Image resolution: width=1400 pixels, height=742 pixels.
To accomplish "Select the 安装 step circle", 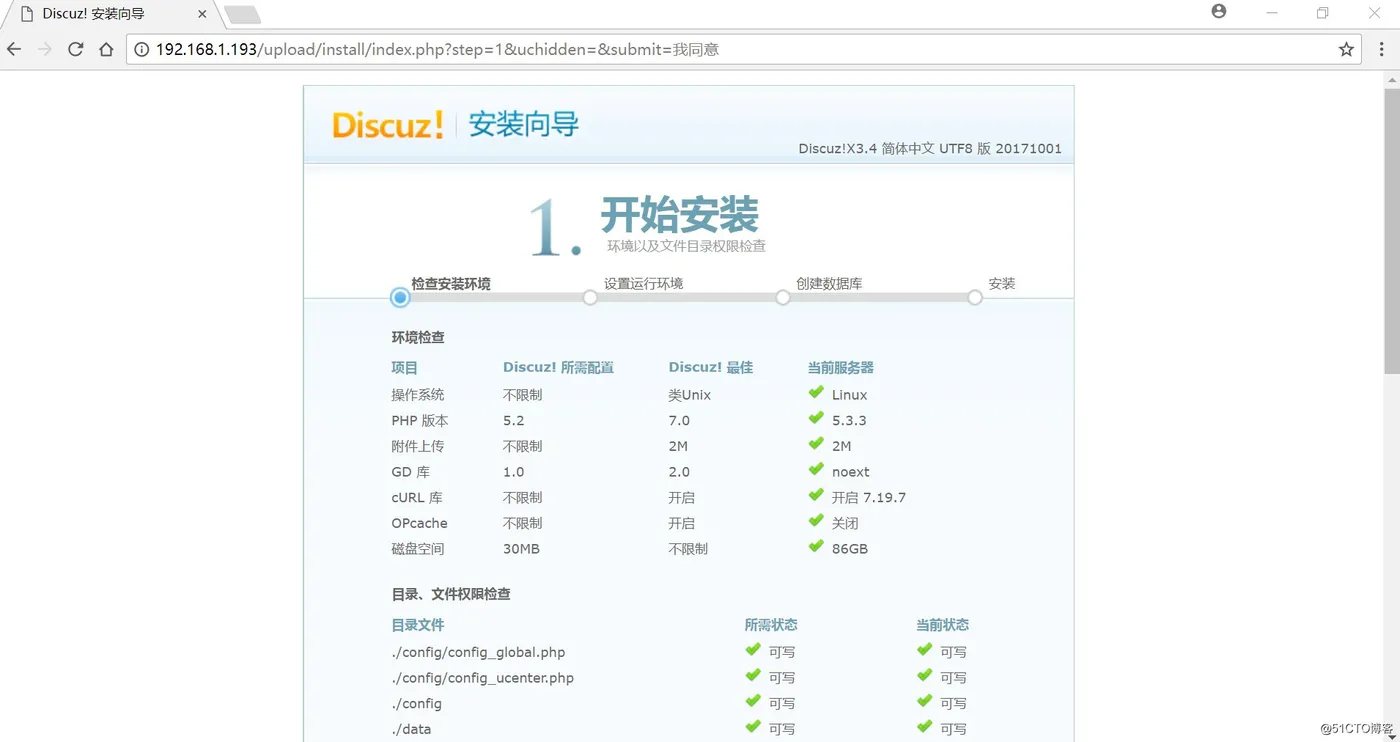I will 975,297.
